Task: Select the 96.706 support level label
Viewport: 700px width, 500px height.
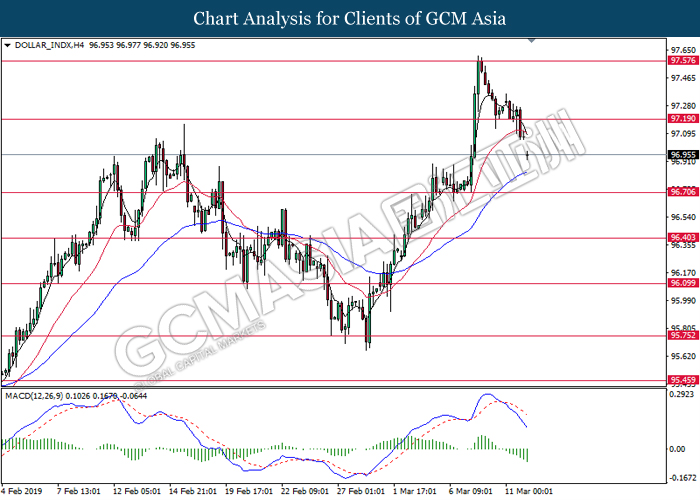Action: [683, 192]
